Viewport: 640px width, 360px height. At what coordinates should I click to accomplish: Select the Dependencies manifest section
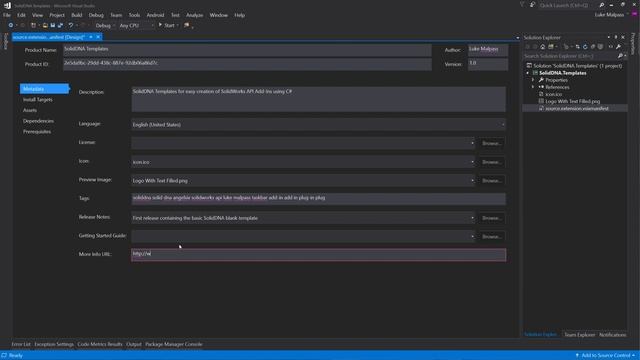click(38, 121)
